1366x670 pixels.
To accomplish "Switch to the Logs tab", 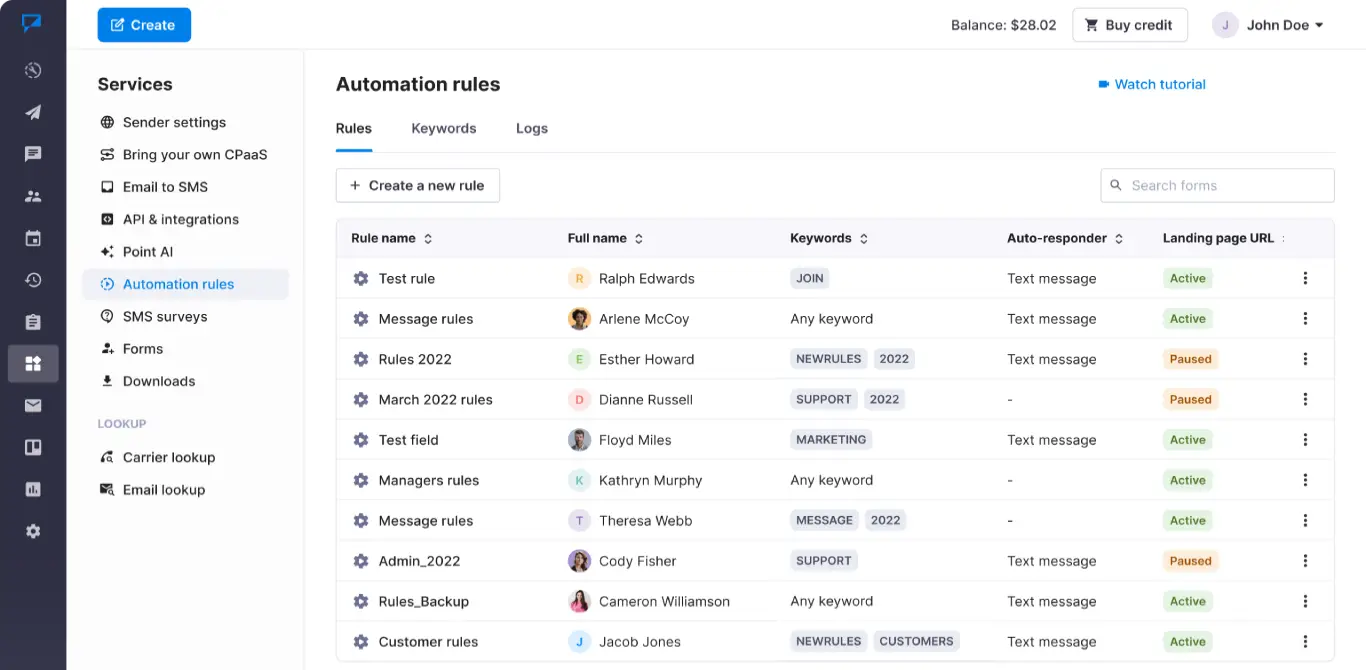I will (532, 129).
